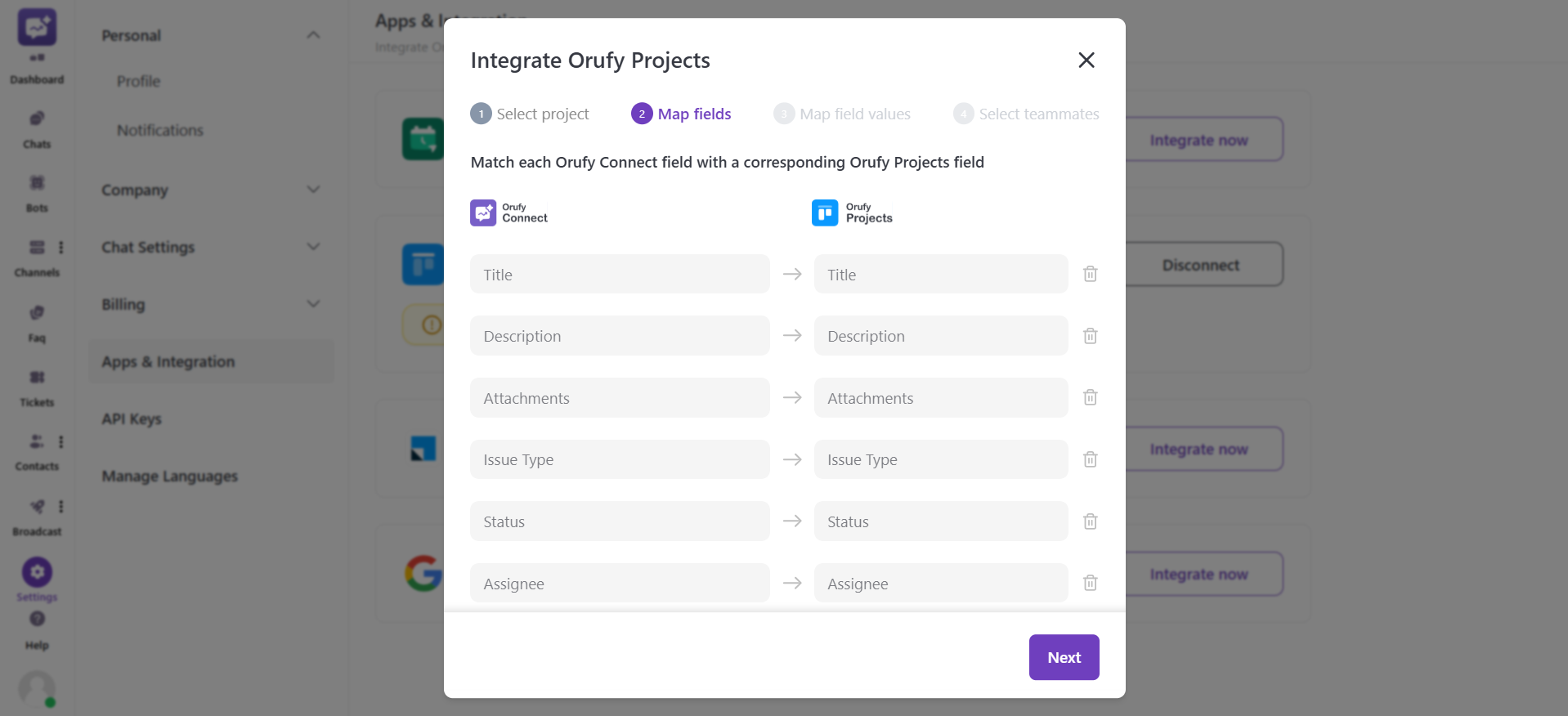The width and height of the screenshot is (1568, 716).
Task: Open Chats from the sidebar
Action: coord(37,129)
